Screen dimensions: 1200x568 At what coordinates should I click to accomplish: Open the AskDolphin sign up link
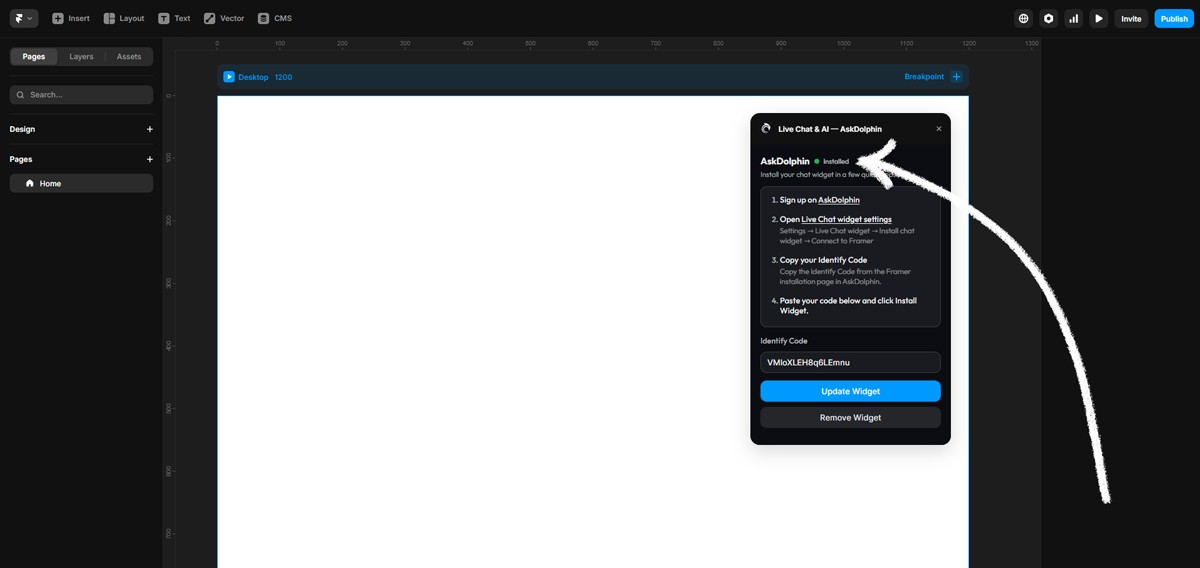coord(838,200)
